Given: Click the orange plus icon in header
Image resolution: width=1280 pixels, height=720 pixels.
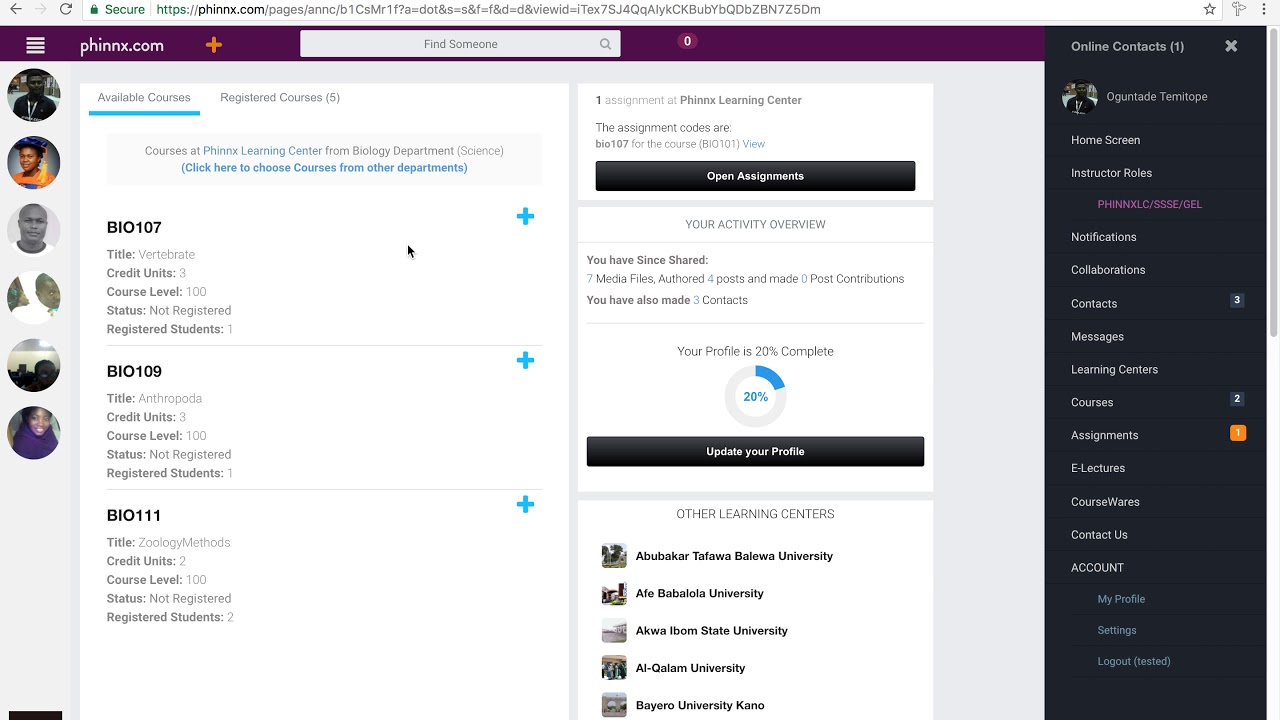Looking at the screenshot, I should pos(213,44).
